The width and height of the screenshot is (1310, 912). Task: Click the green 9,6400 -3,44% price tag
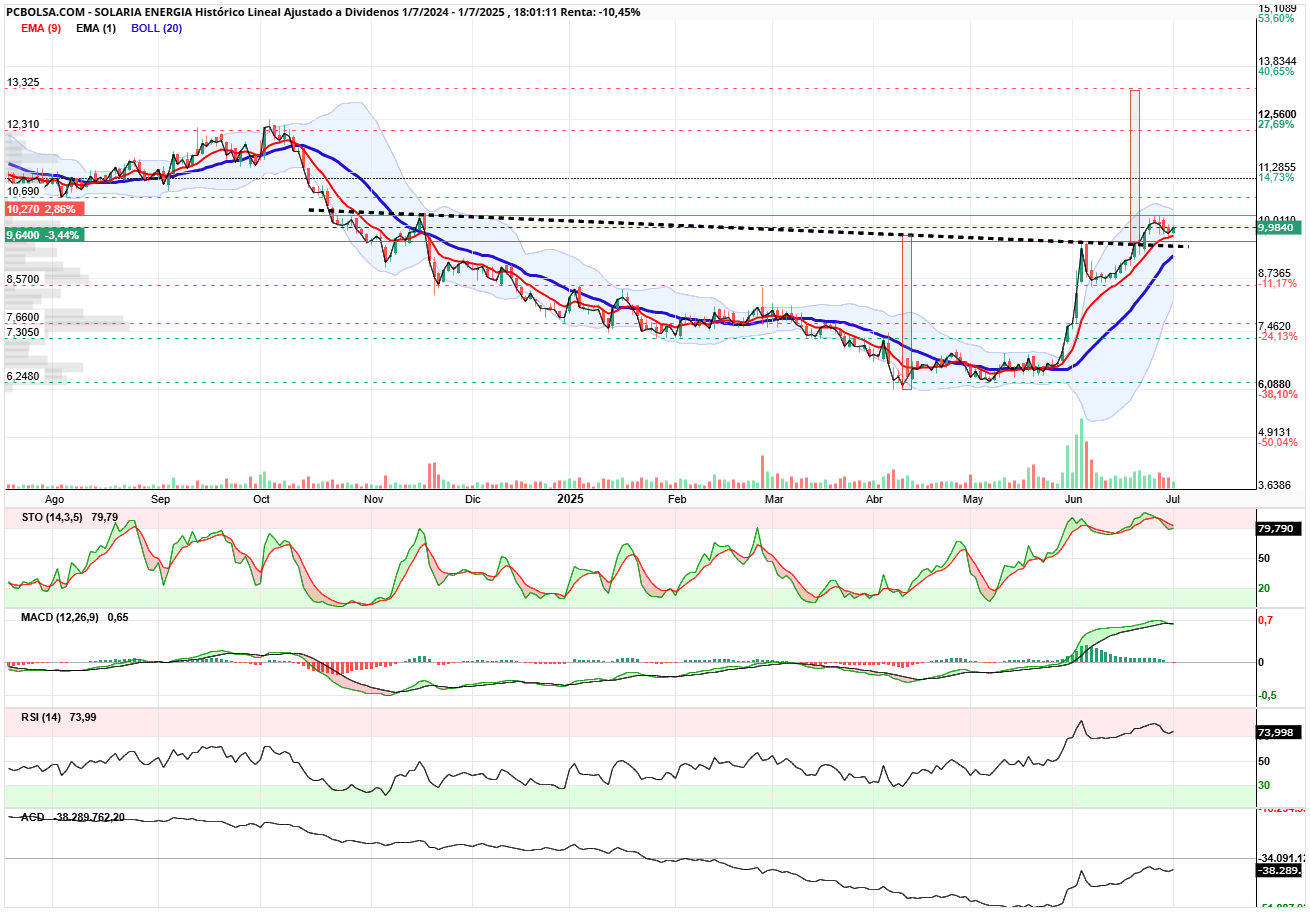tap(44, 234)
